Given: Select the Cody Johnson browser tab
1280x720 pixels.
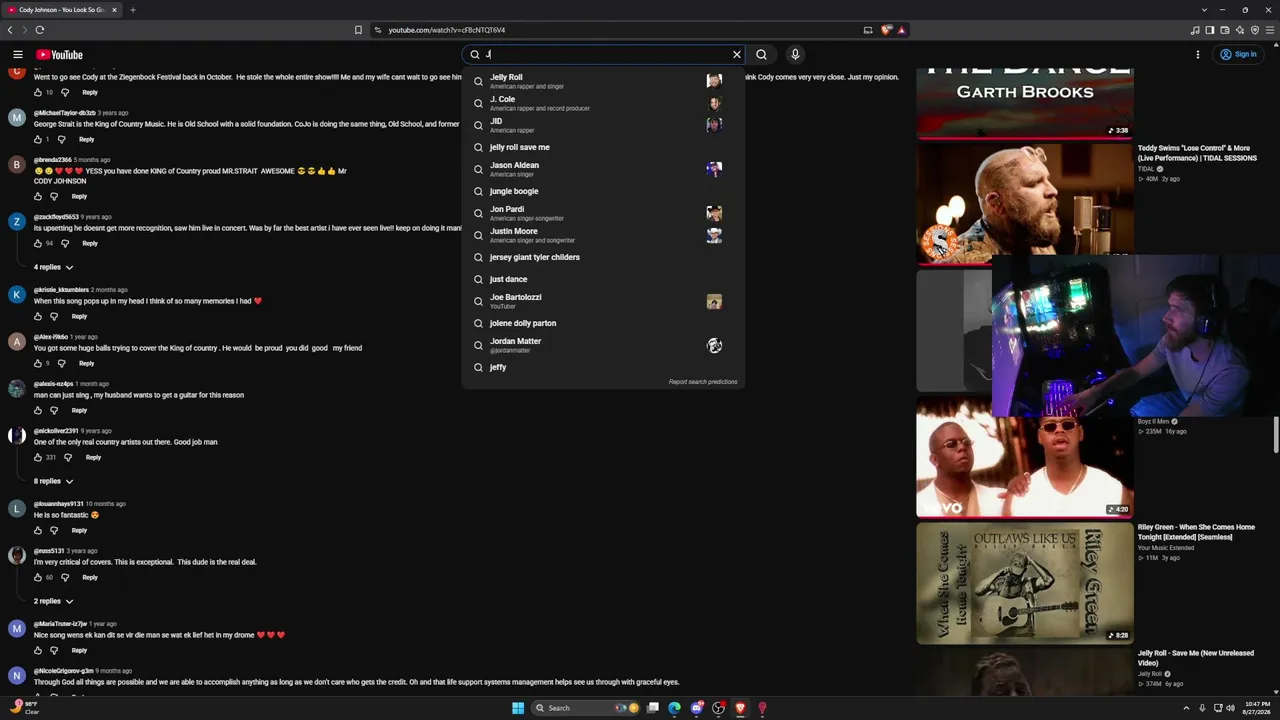Looking at the screenshot, I should point(62,10).
